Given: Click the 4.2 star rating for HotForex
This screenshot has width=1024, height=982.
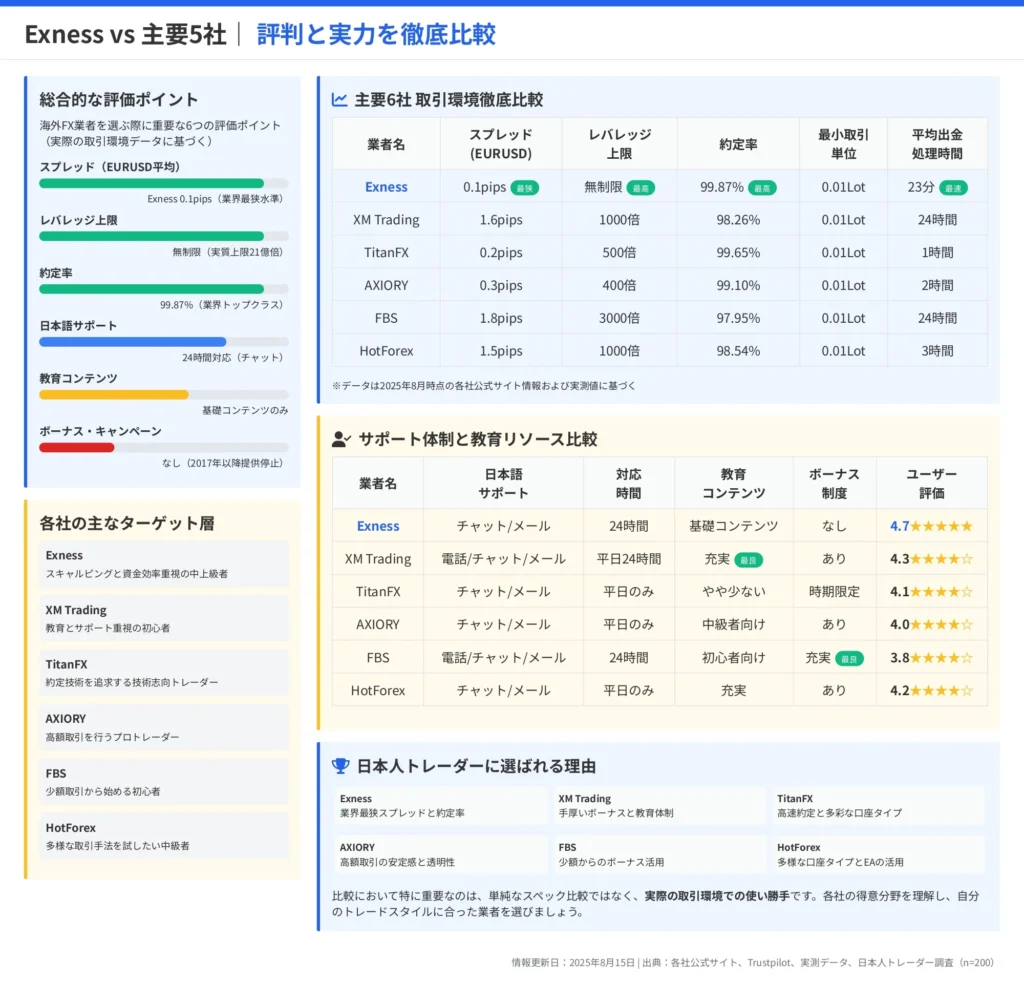Looking at the screenshot, I should (x=931, y=691).
